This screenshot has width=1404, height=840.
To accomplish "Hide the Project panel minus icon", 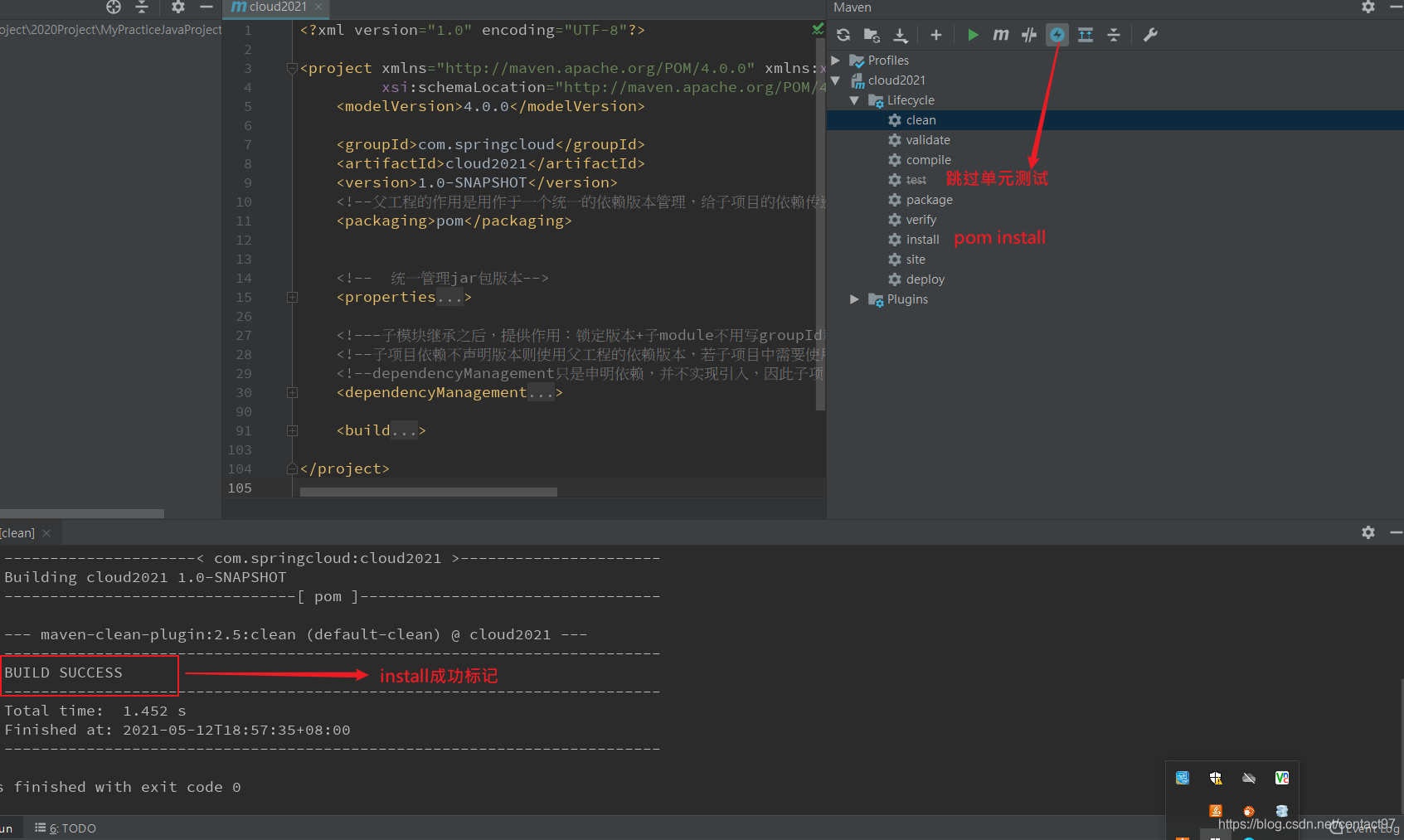I will click(206, 7).
